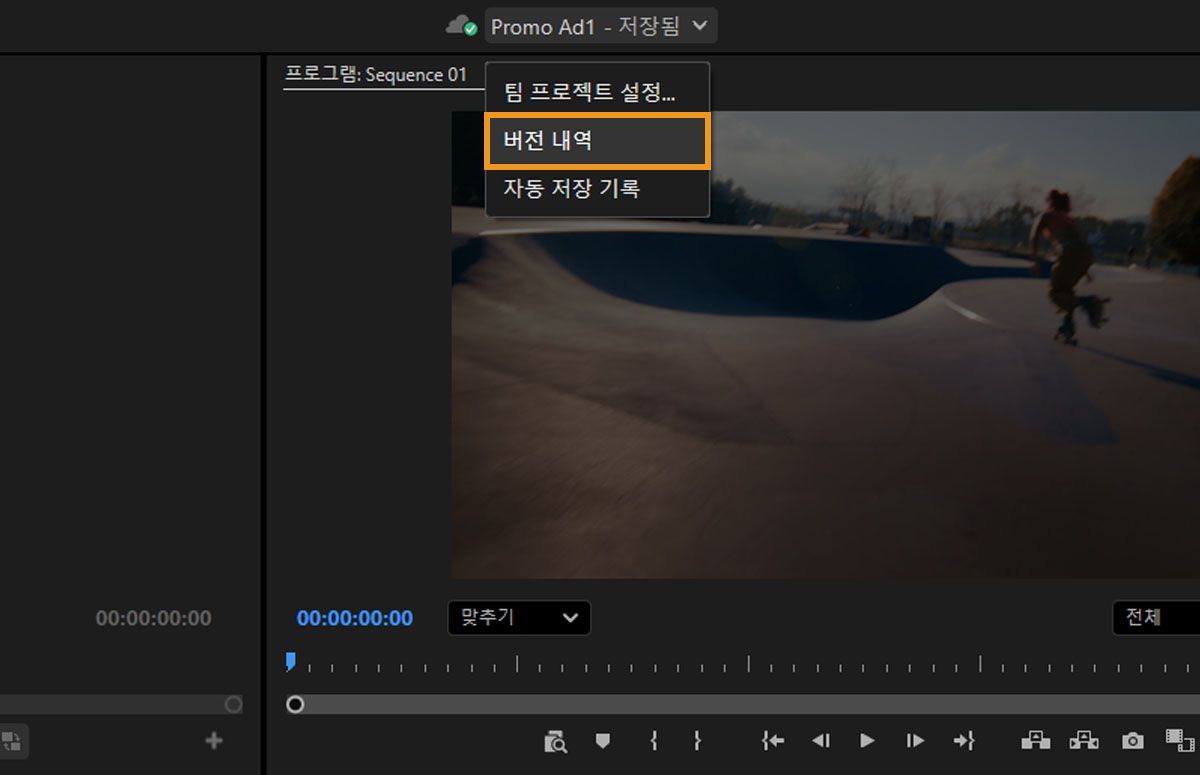This screenshot has height=775, width=1200.
Task: Extract the selected range from the sequence
Action: point(1083,741)
